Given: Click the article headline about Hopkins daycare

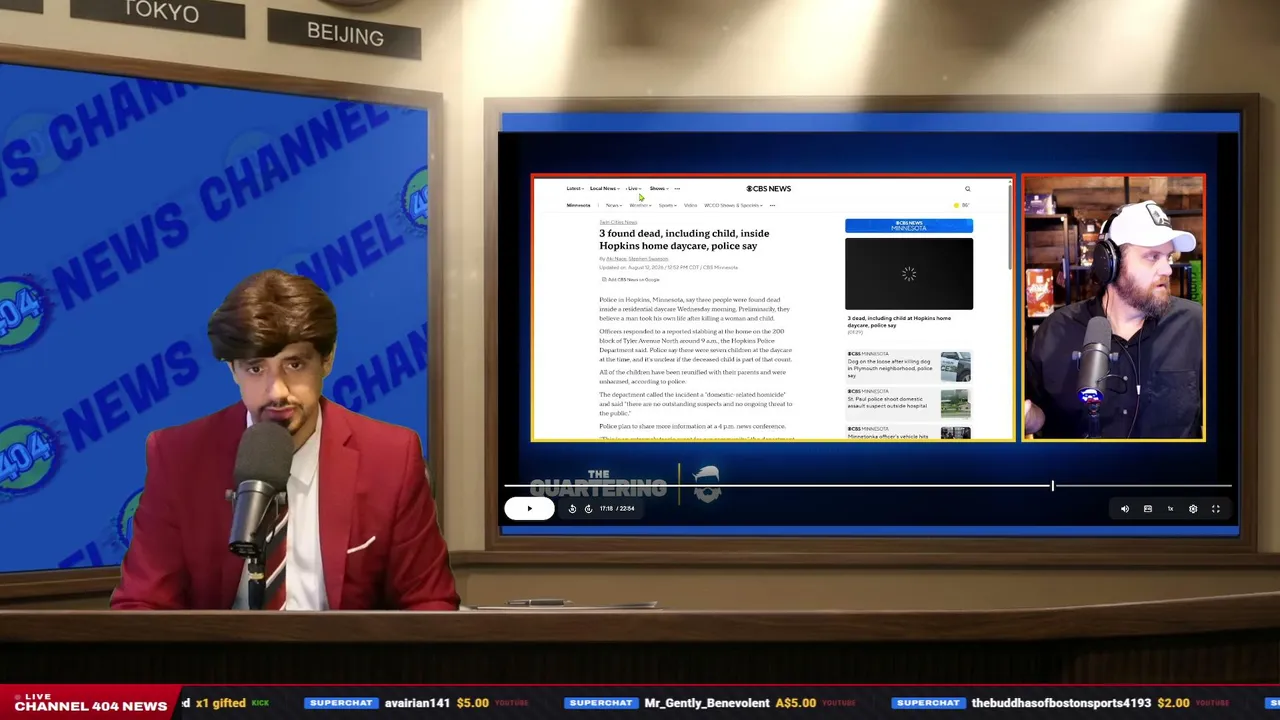Looking at the screenshot, I should click(x=684, y=240).
